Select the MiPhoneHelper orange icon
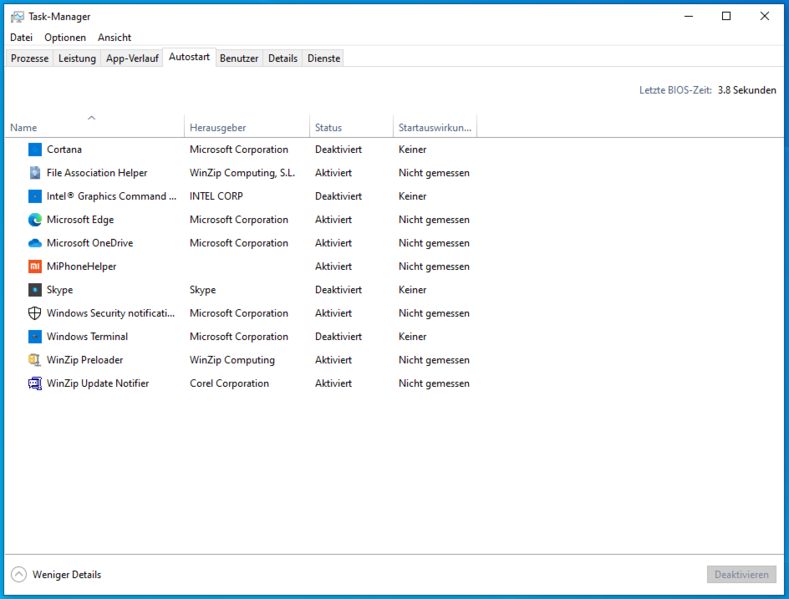The height and width of the screenshot is (599, 789). pos(35,267)
